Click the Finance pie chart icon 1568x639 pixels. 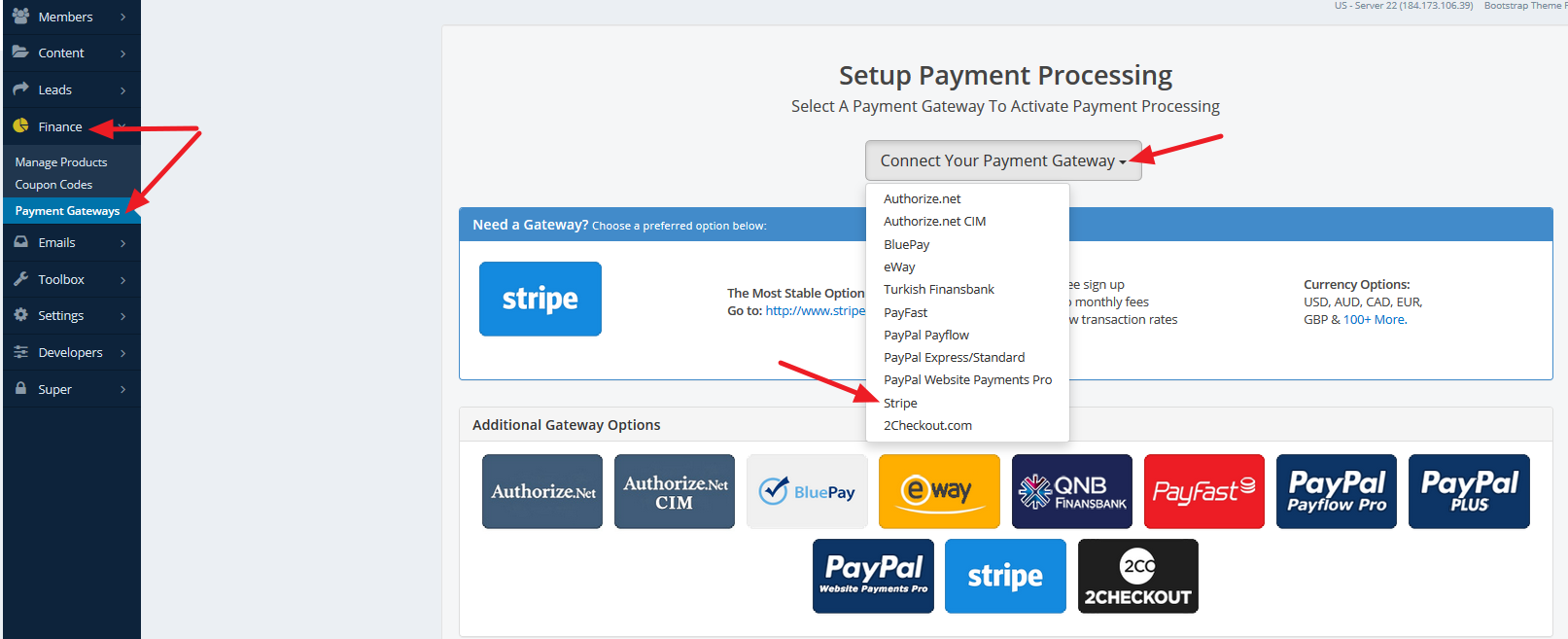[20, 125]
